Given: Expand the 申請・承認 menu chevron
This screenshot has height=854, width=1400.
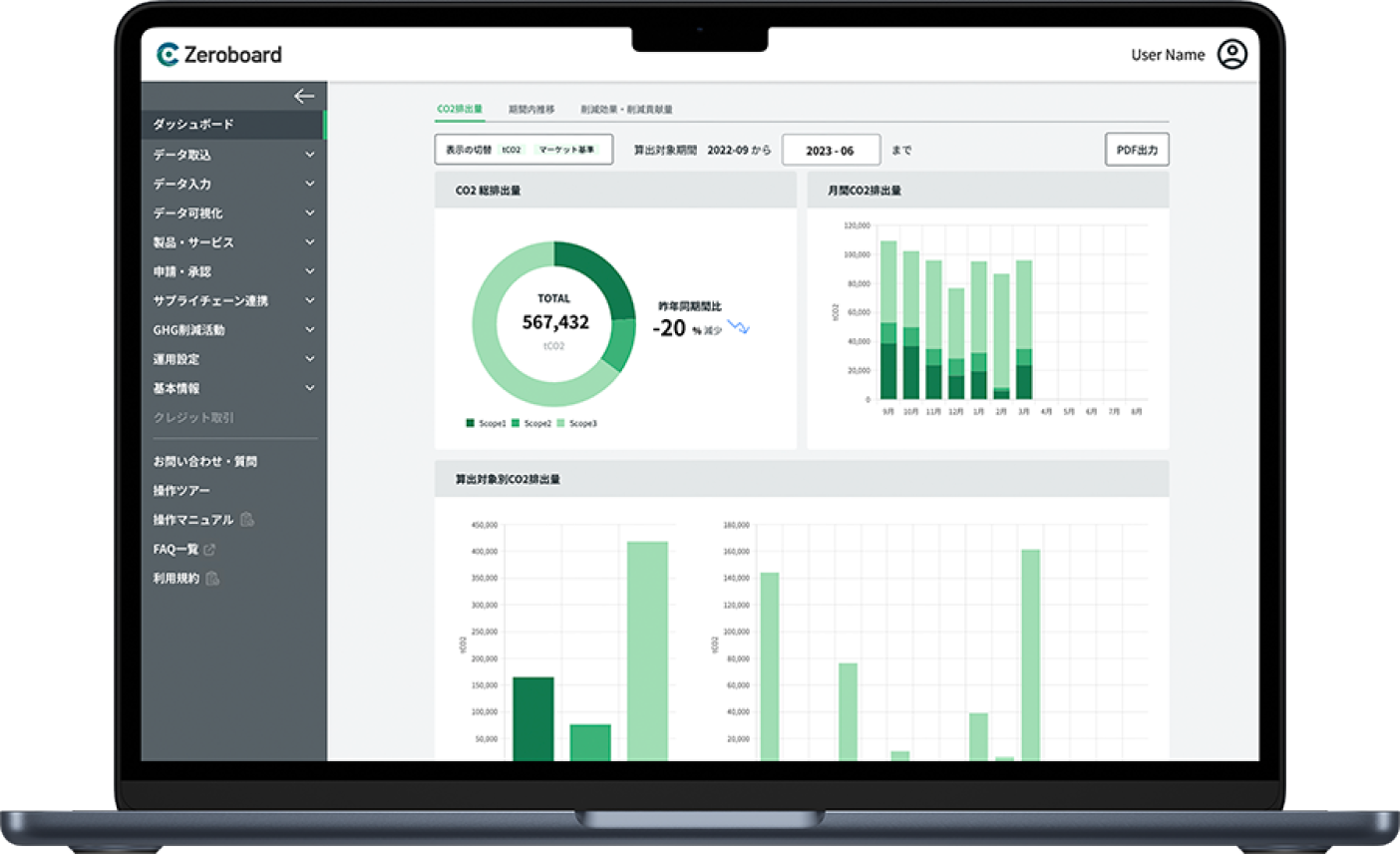Looking at the screenshot, I should click(310, 271).
